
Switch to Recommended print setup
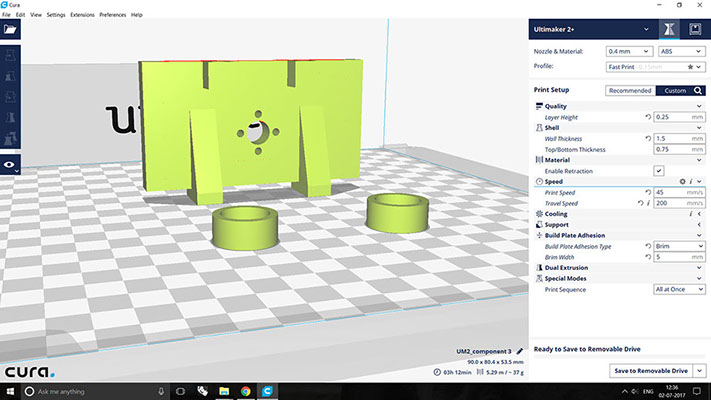tap(630, 91)
